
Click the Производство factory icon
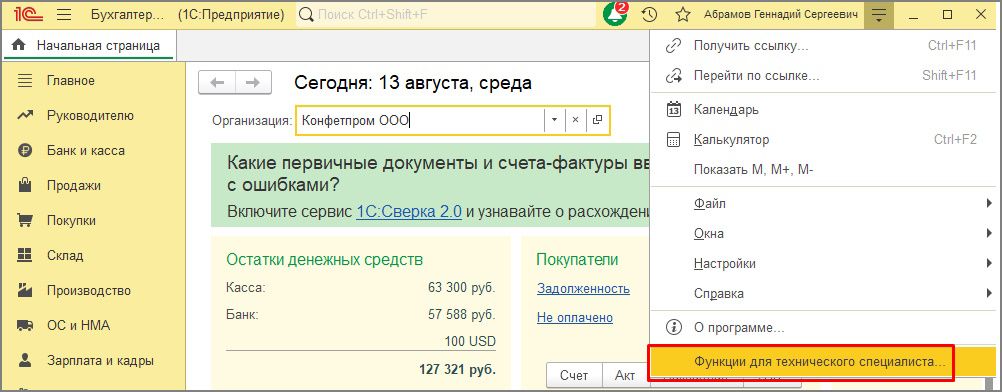coord(24,290)
